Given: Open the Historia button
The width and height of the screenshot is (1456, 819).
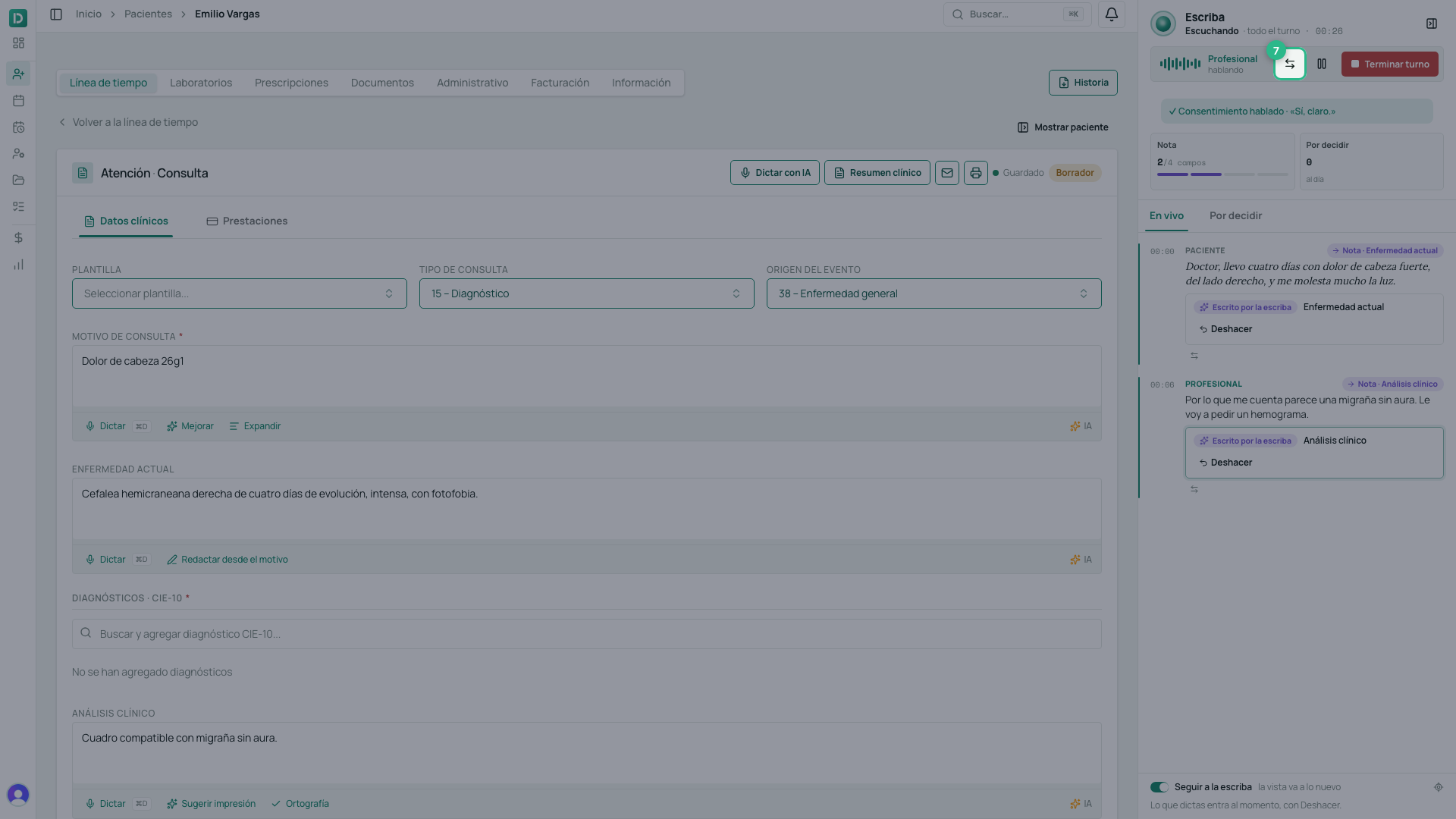Looking at the screenshot, I should pyautogui.click(x=1083, y=83).
